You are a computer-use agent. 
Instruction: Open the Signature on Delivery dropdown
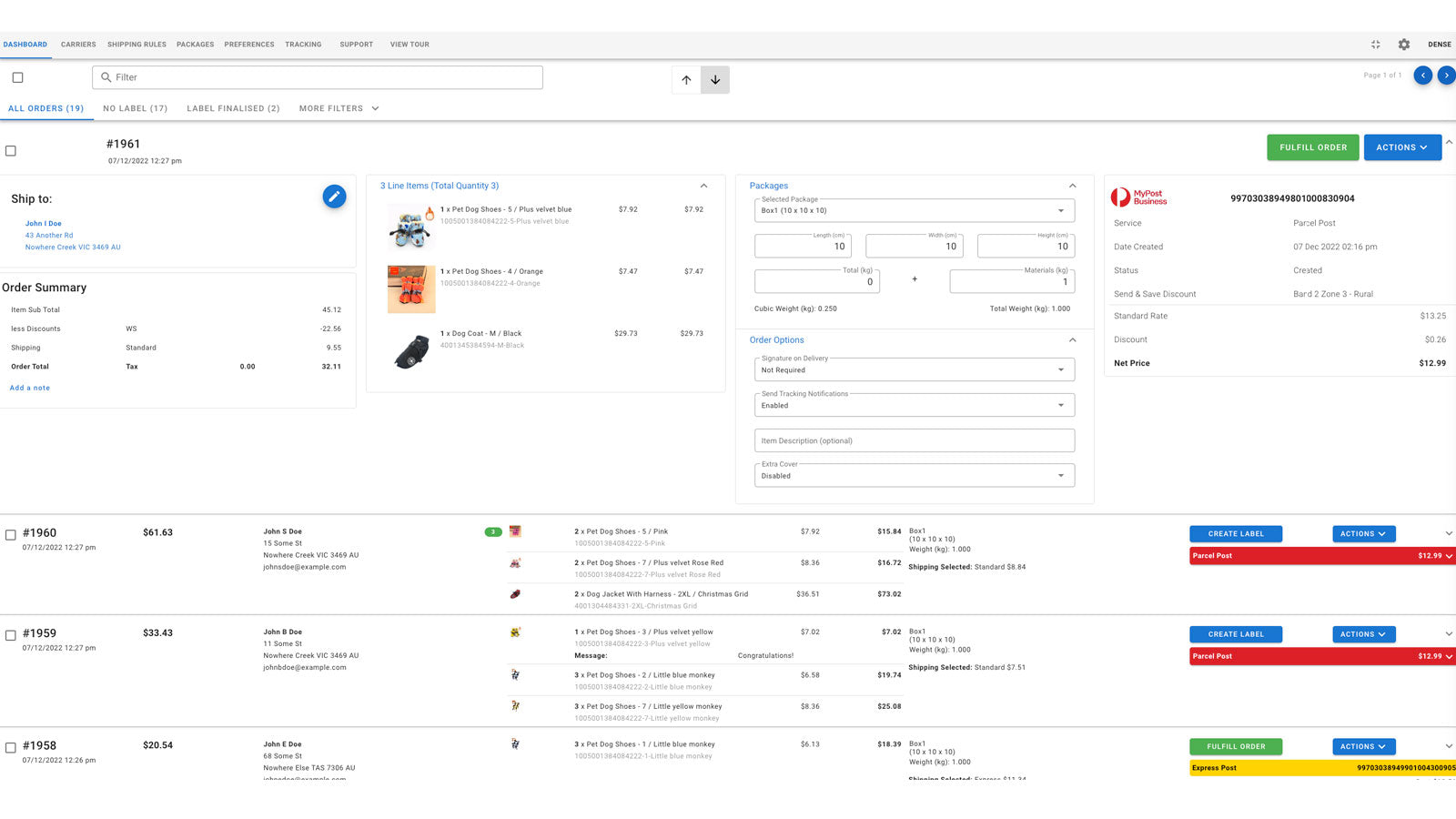click(x=914, y=369)
